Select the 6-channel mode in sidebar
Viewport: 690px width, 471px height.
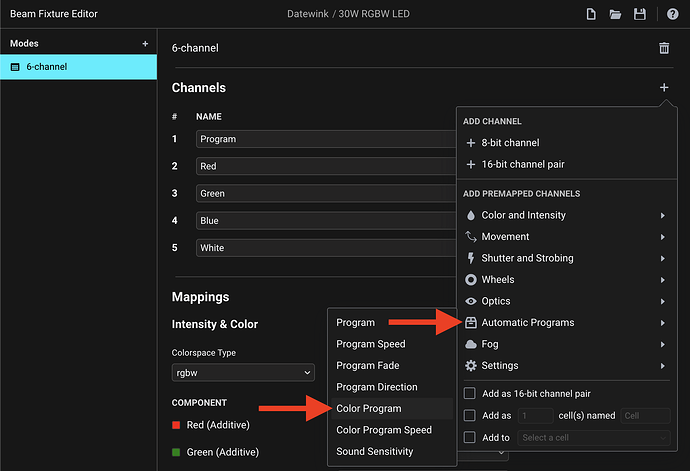click(x=78, y=67)
